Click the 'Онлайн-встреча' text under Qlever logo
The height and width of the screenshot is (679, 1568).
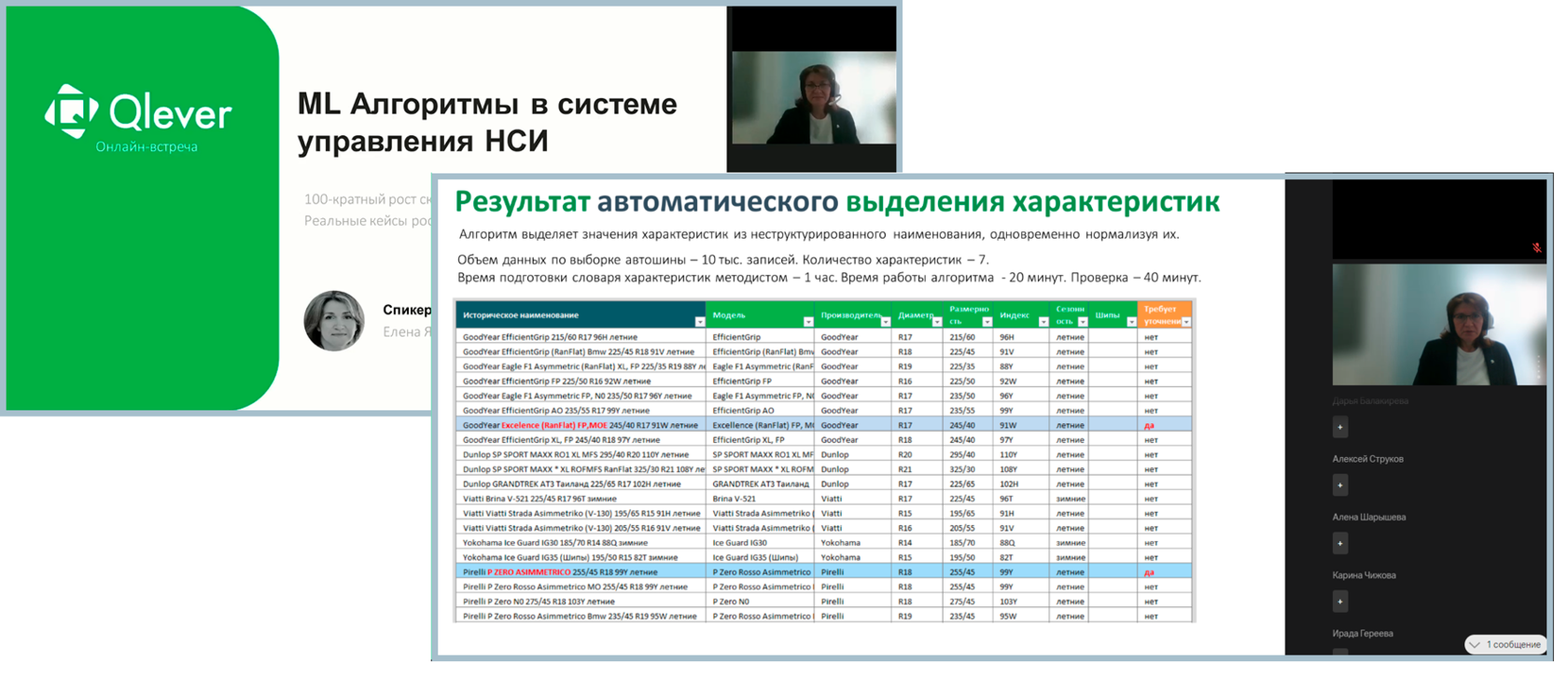(147, 146)
